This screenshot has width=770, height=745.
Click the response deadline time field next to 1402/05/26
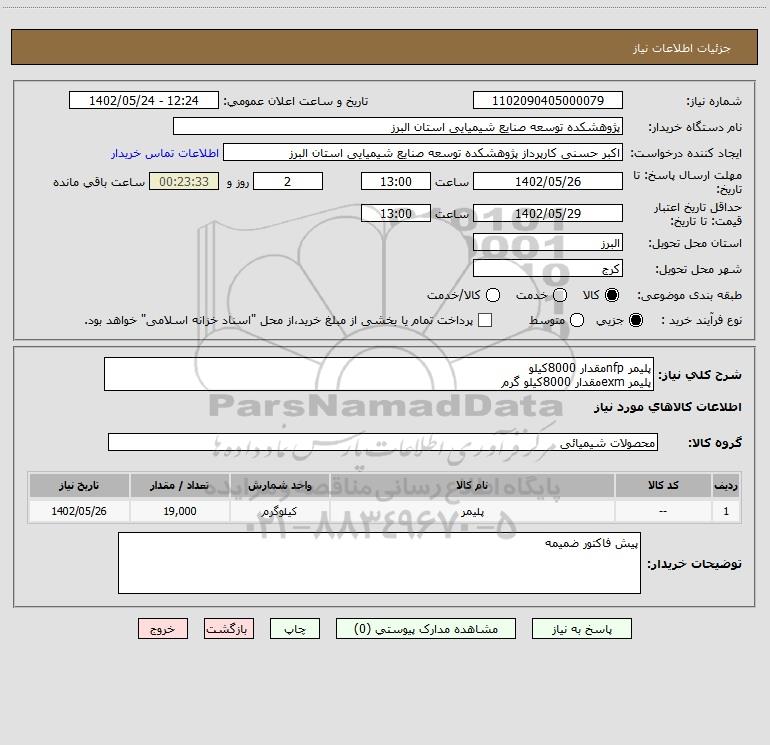396,182
